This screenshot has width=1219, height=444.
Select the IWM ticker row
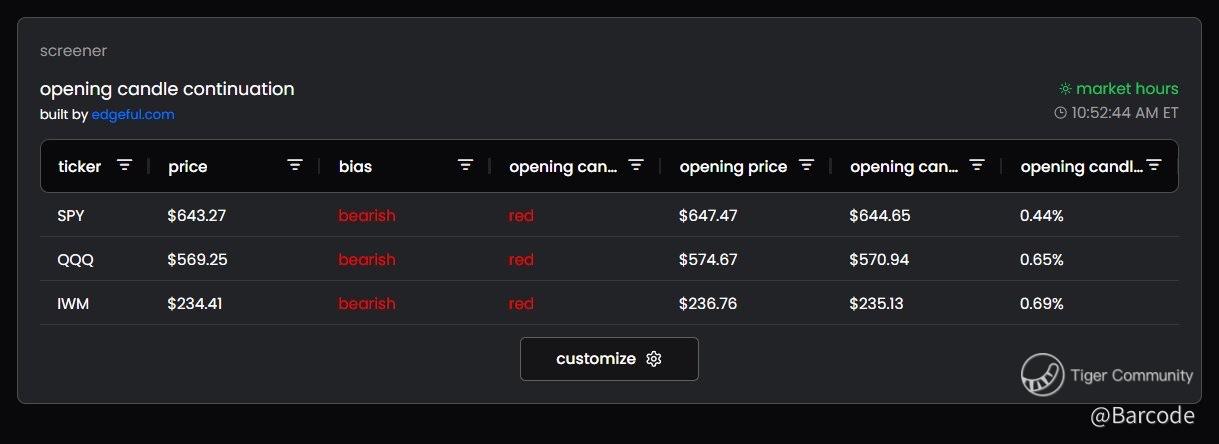pyautogui.click(x=74, y=303)
